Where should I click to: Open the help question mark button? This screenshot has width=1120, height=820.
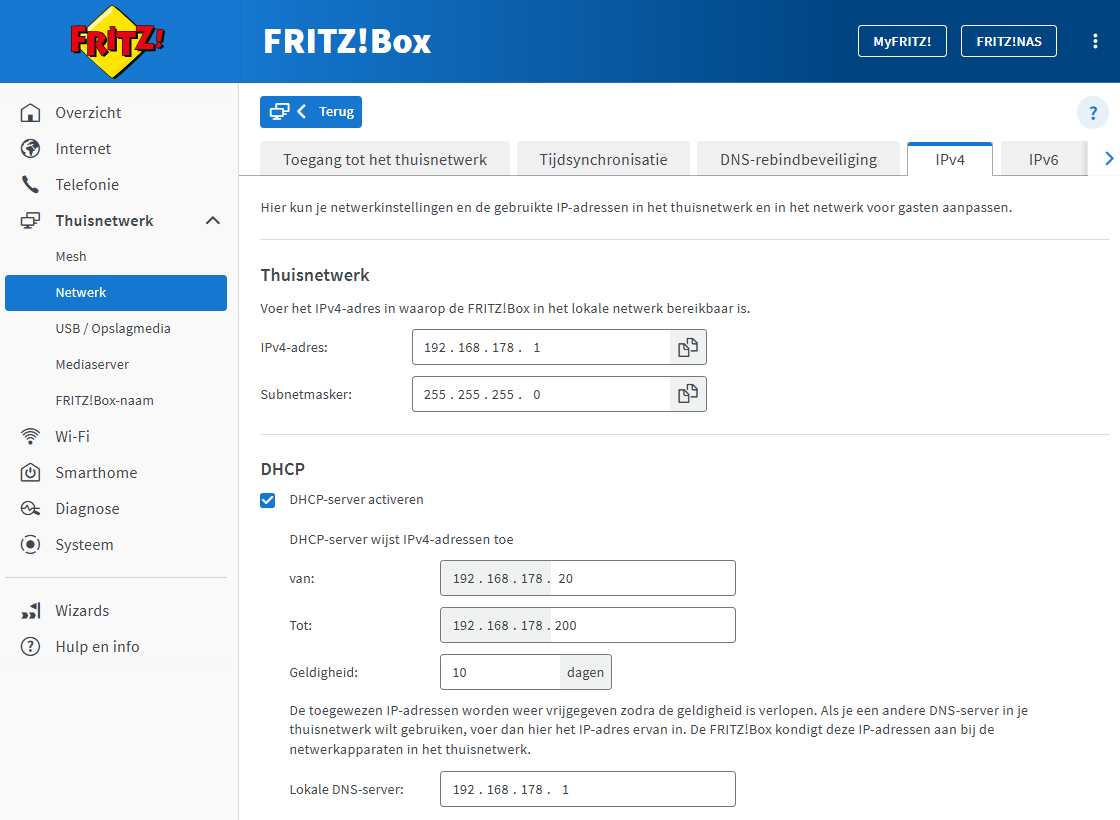pyautogui.click(x=1092, y=113)
